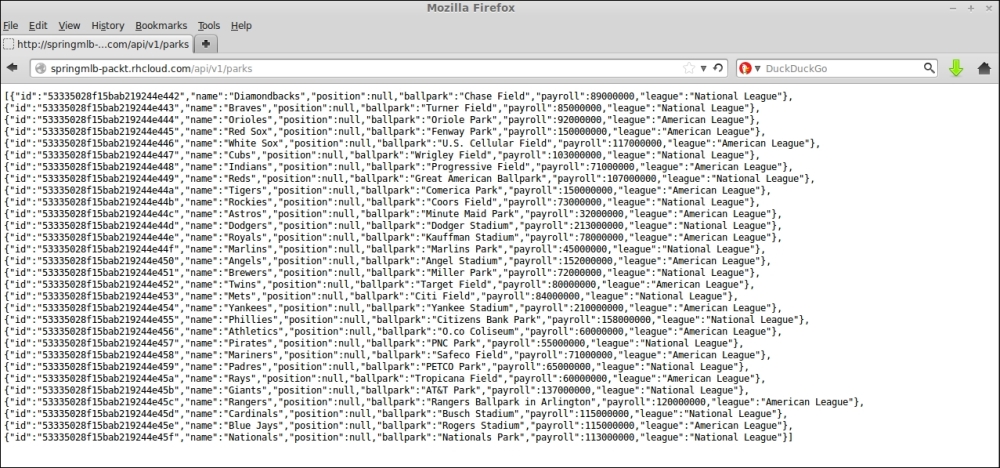
Task: Go back using the back arrow
Action: coord(11,68)
